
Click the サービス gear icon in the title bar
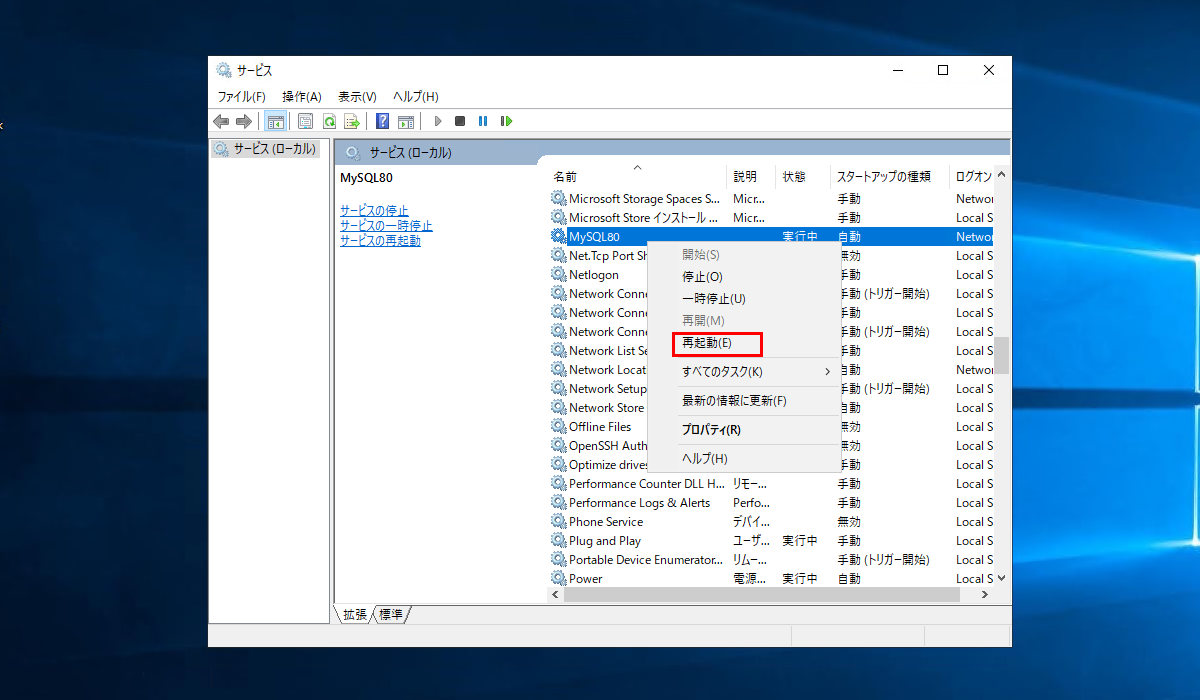pyautogui.click(x=223, y=70)
